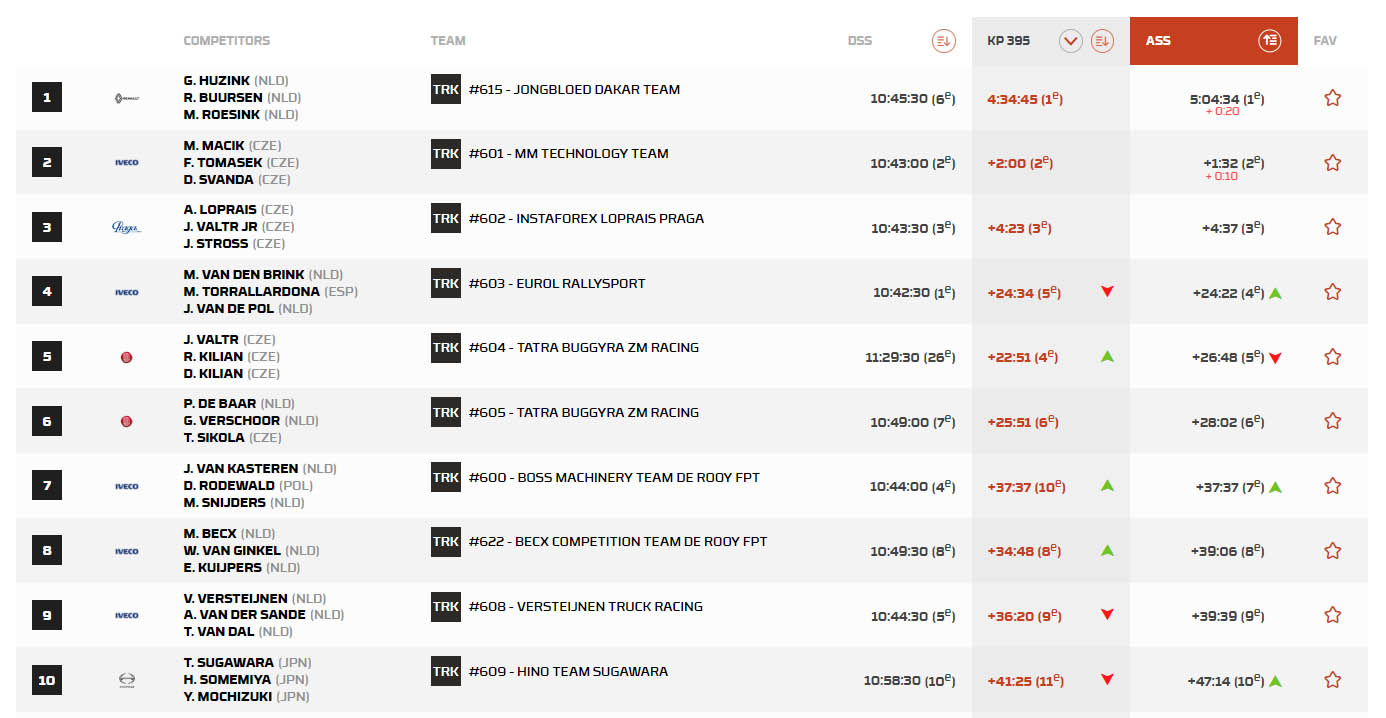Star the Versteijnen Truck Racing entry

[x=1332, y=615]
